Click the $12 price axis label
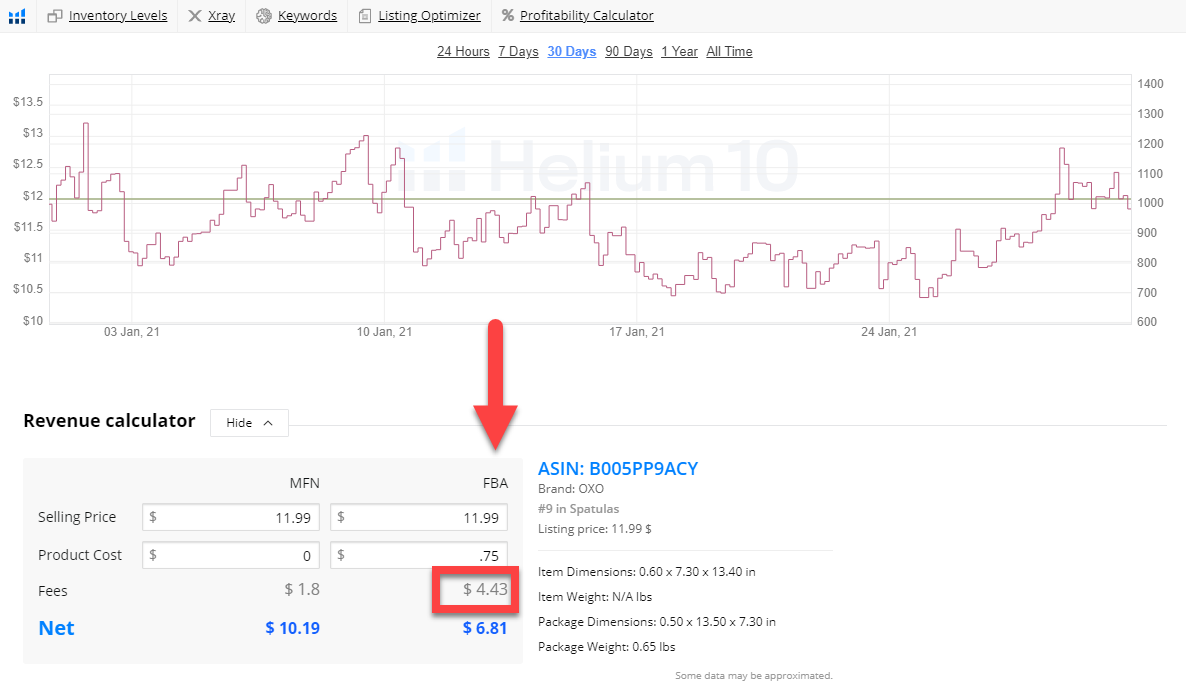This screenshot has height=698, width=1186. 33,196
